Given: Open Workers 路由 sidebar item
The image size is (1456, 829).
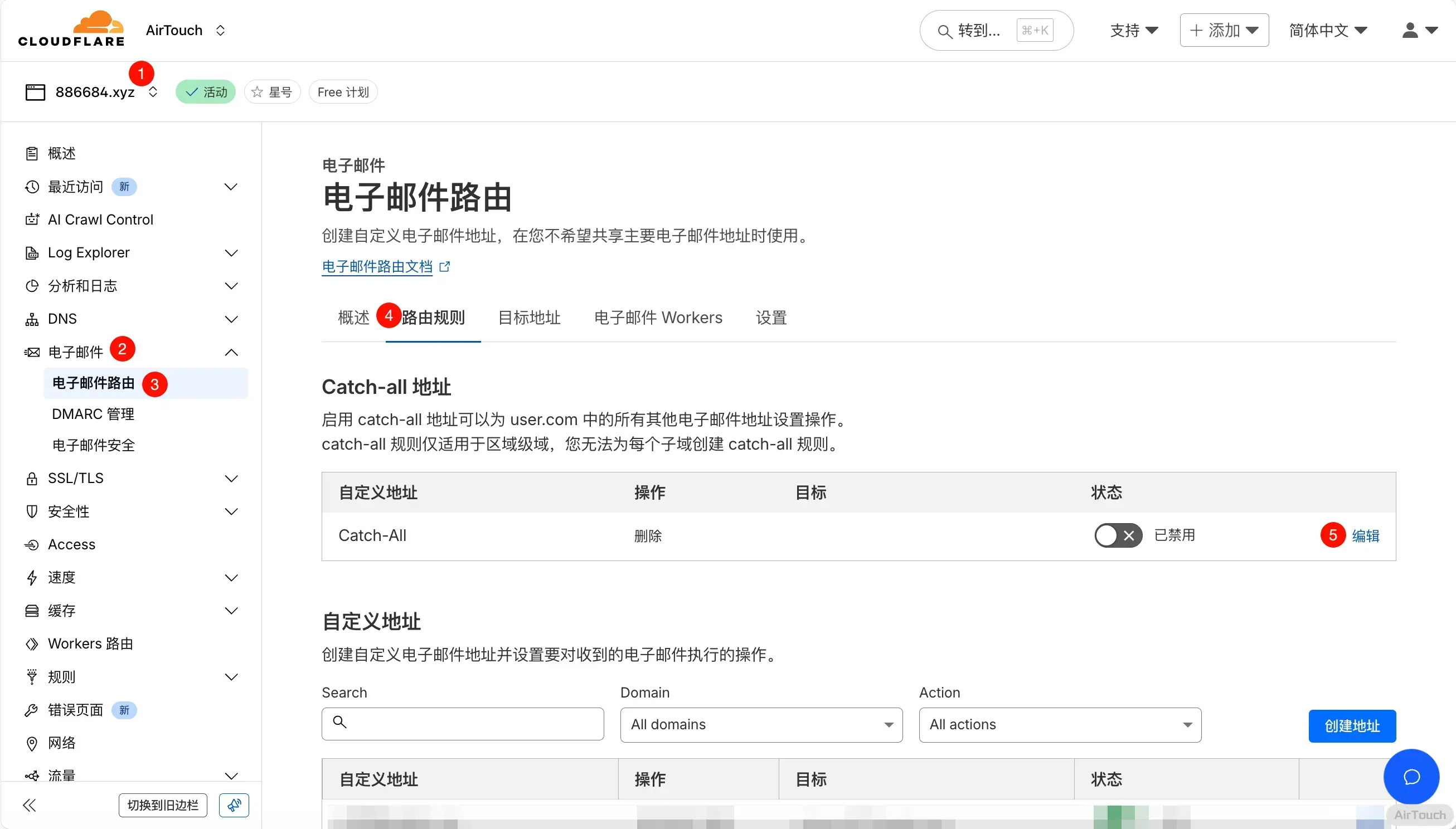Looking at the screenshot, I should (x=90, y=643).
